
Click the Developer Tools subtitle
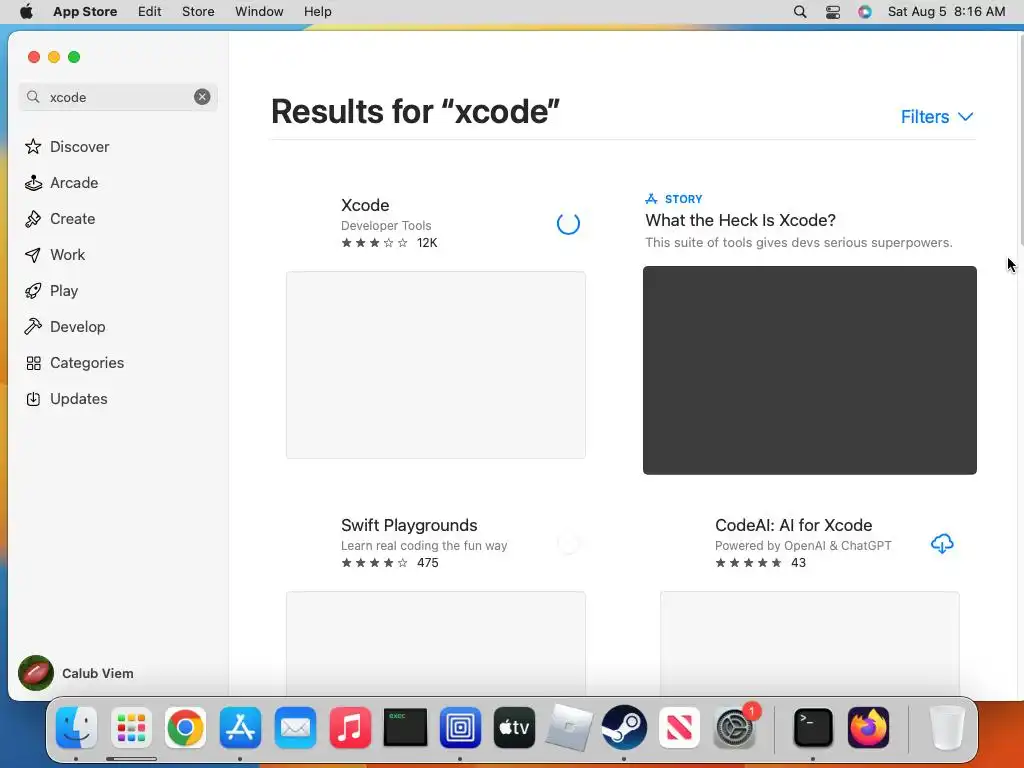tap(386, 225)
